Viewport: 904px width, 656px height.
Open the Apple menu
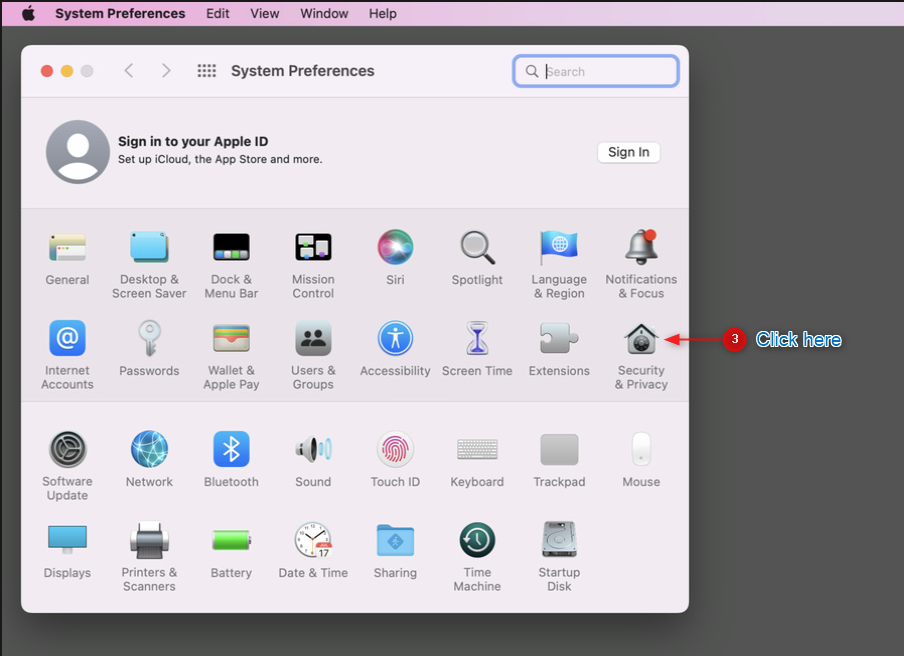click(x=28, y=13)
